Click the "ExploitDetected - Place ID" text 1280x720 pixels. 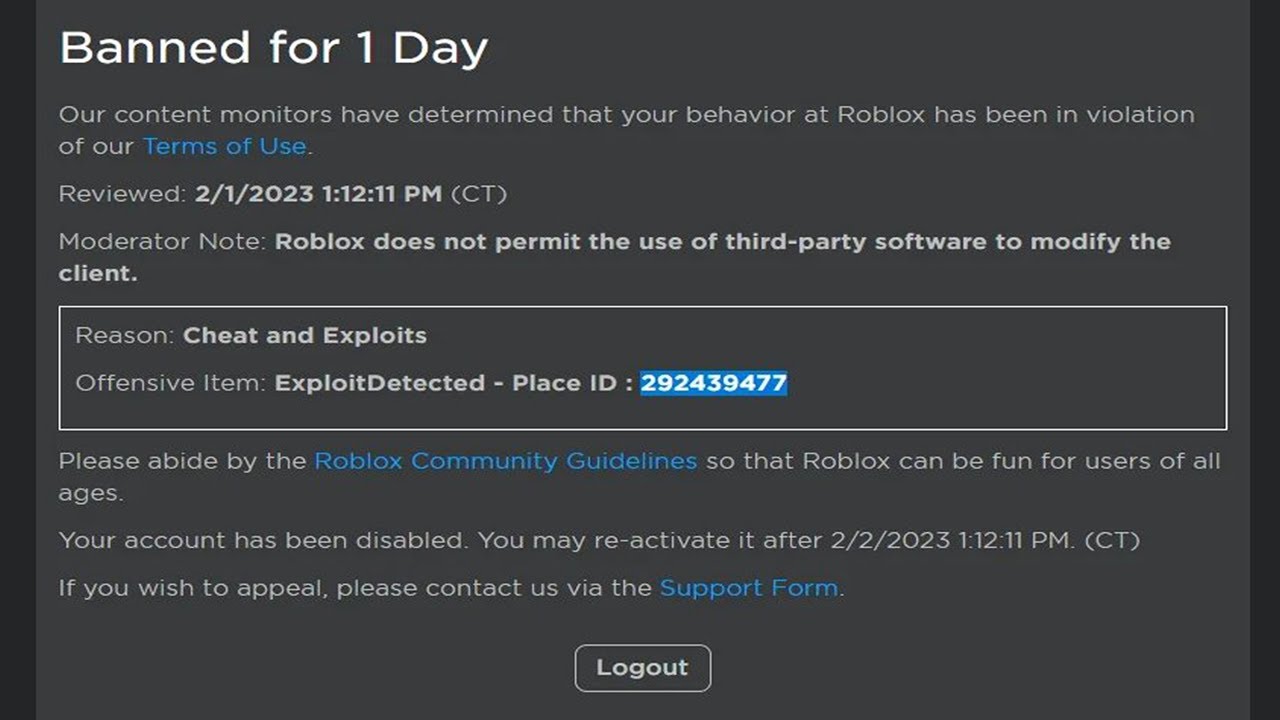click(452, 383)
